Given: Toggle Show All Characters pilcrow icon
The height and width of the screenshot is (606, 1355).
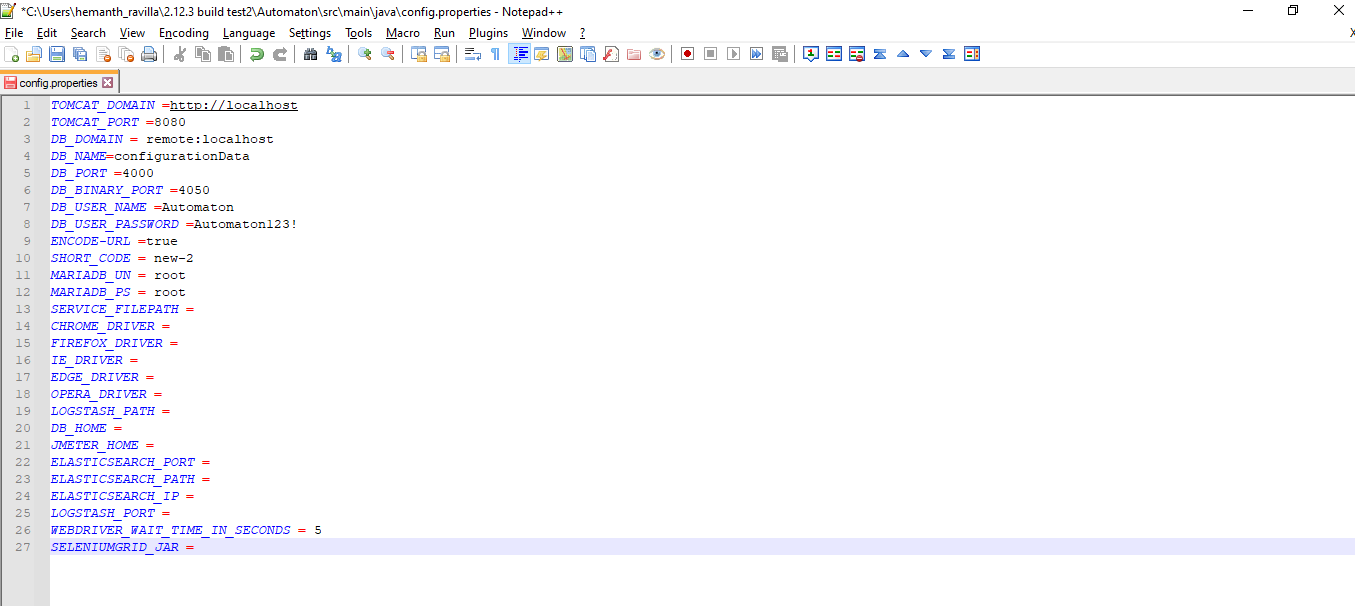Looking at the screenshot, I should tap(495, 54).
